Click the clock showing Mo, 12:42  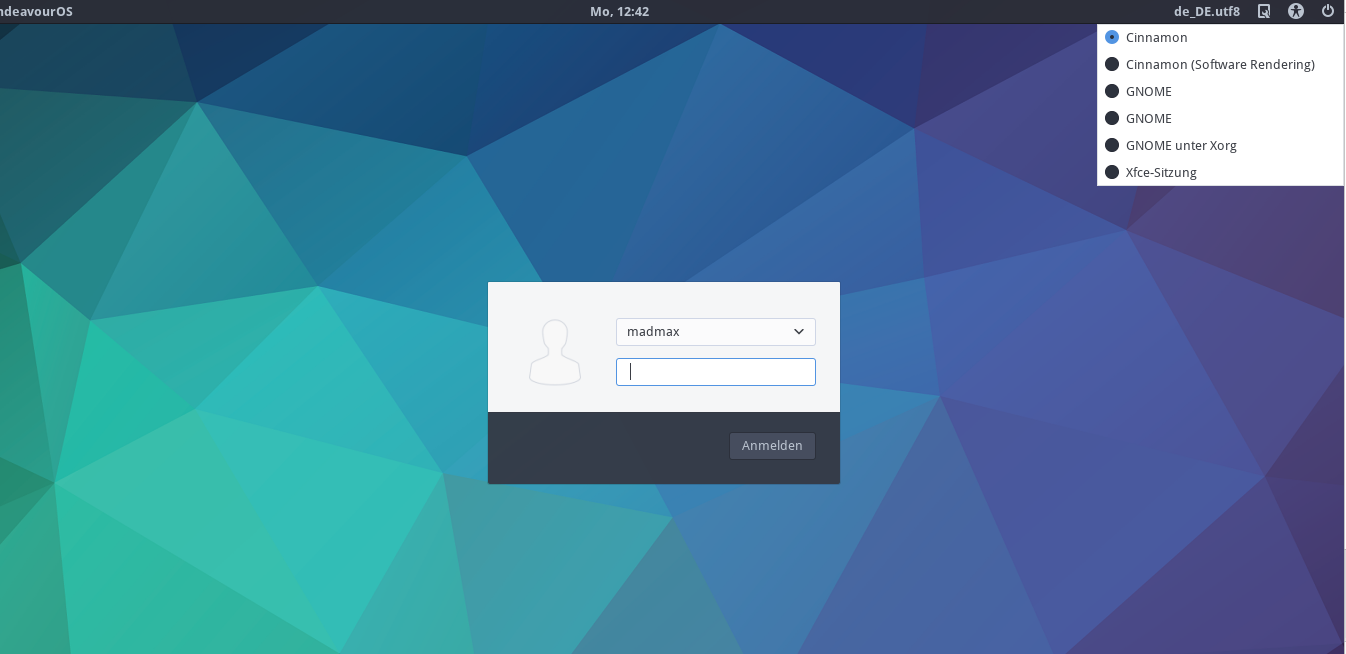pyautogui.click(x=619, y=12)
